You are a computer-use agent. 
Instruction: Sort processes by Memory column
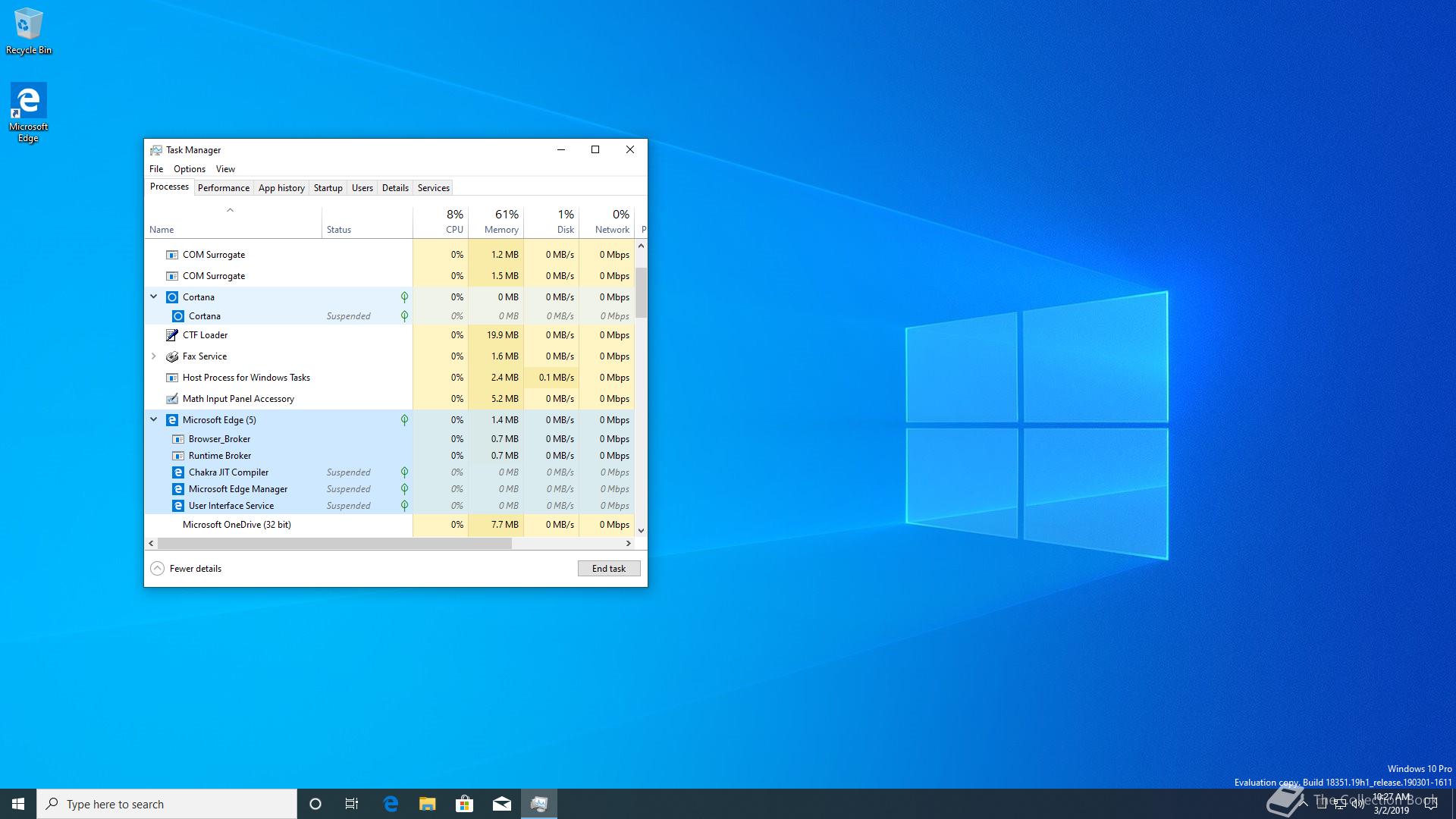[496, 221]
